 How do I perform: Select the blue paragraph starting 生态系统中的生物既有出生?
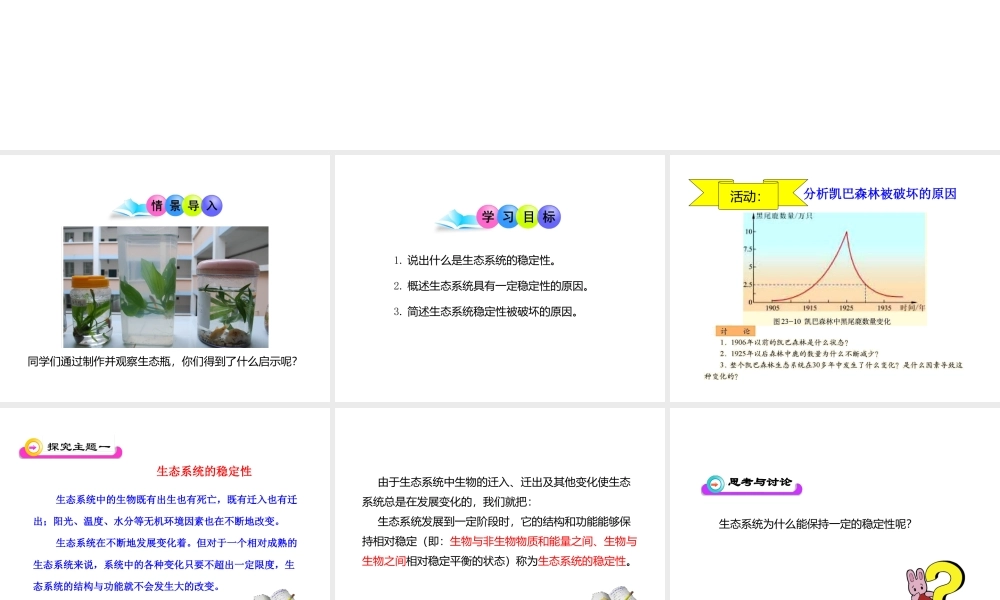point(165,510)
